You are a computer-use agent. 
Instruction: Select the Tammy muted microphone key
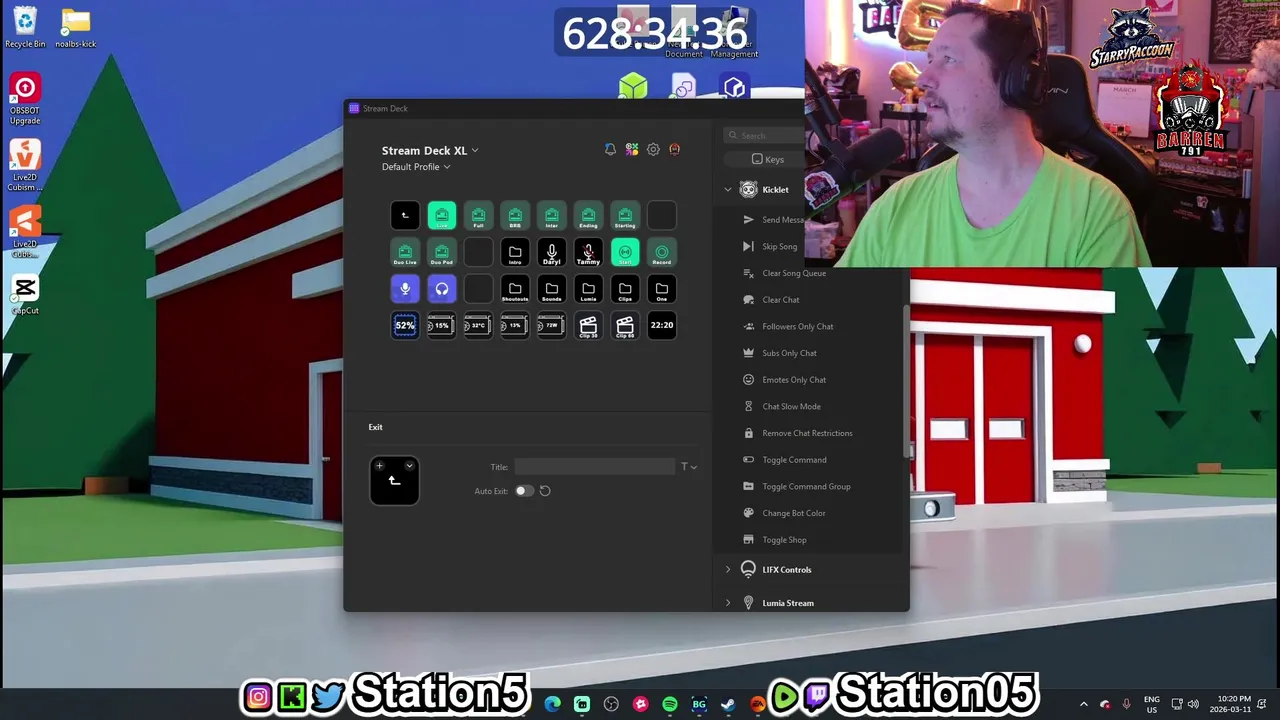point(588,252)
